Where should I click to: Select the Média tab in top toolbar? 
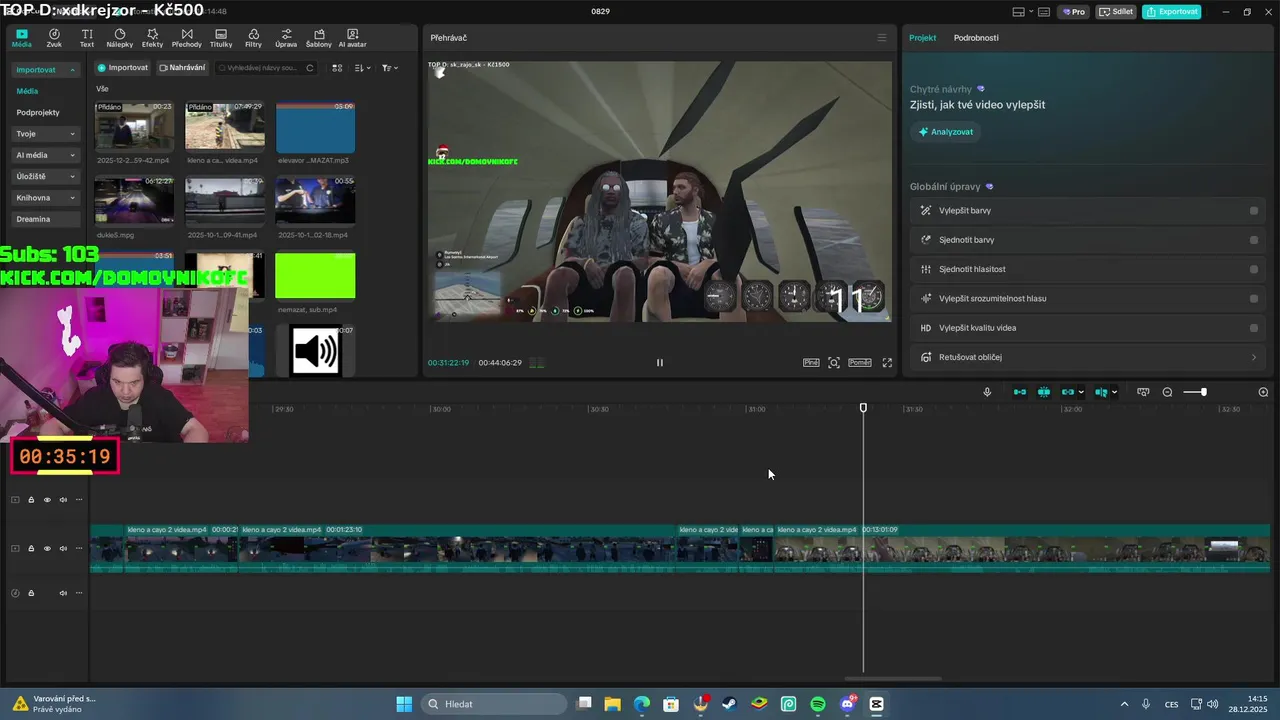coord(22,38)
